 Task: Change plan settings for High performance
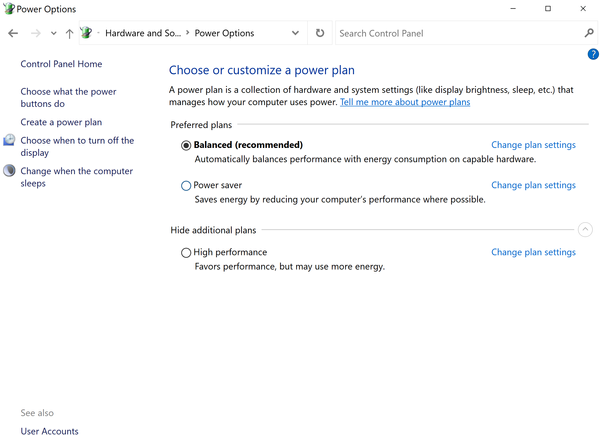(533, 253)
